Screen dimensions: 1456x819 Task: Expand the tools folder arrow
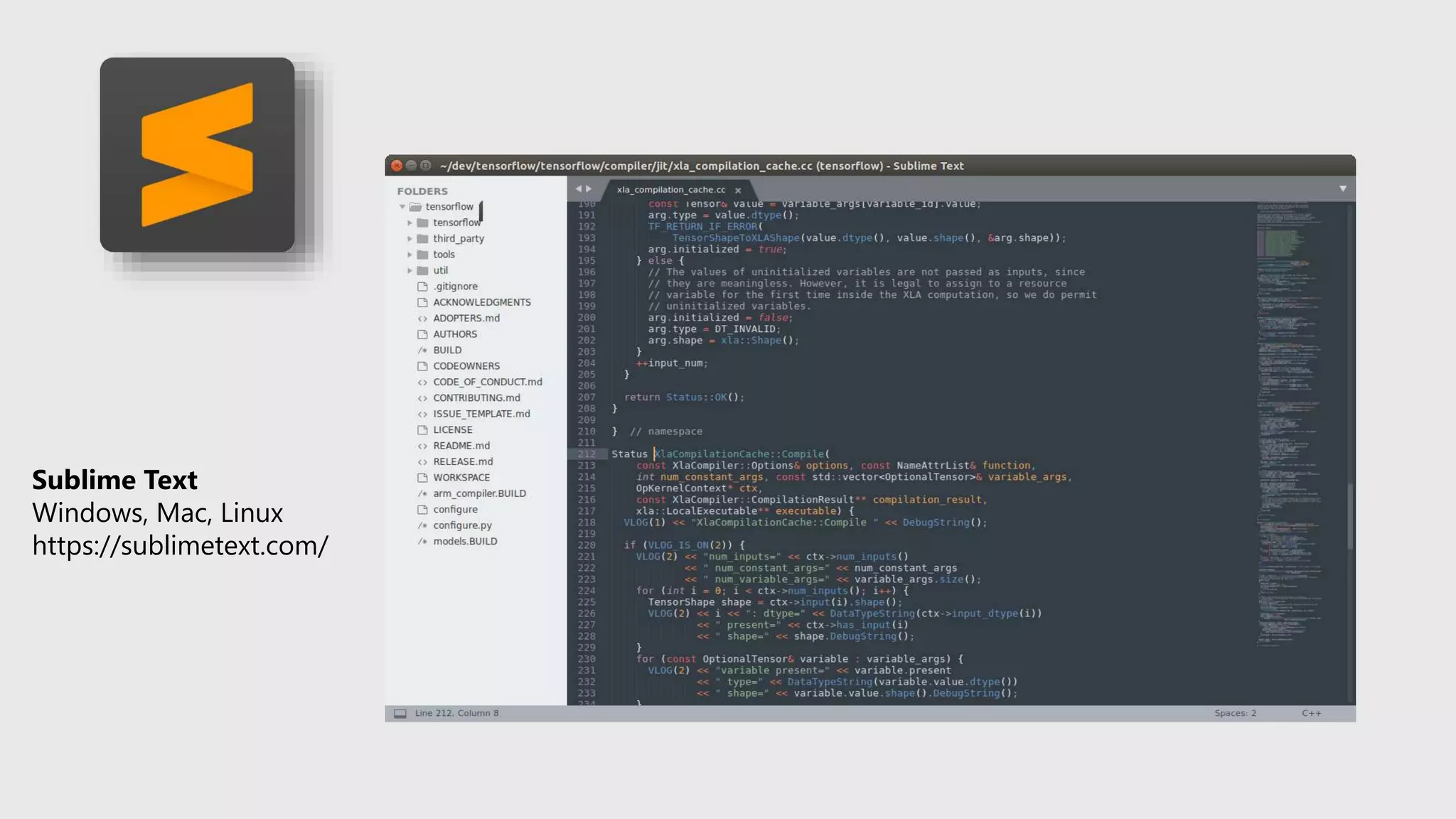click(409, 255)
